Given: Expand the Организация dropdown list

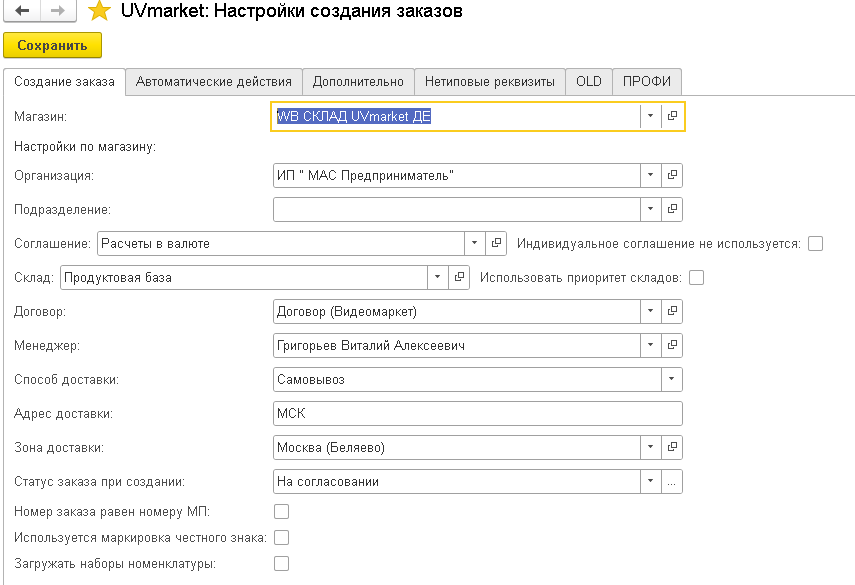Looking at the screenshot, I should [x=651, y=175].
